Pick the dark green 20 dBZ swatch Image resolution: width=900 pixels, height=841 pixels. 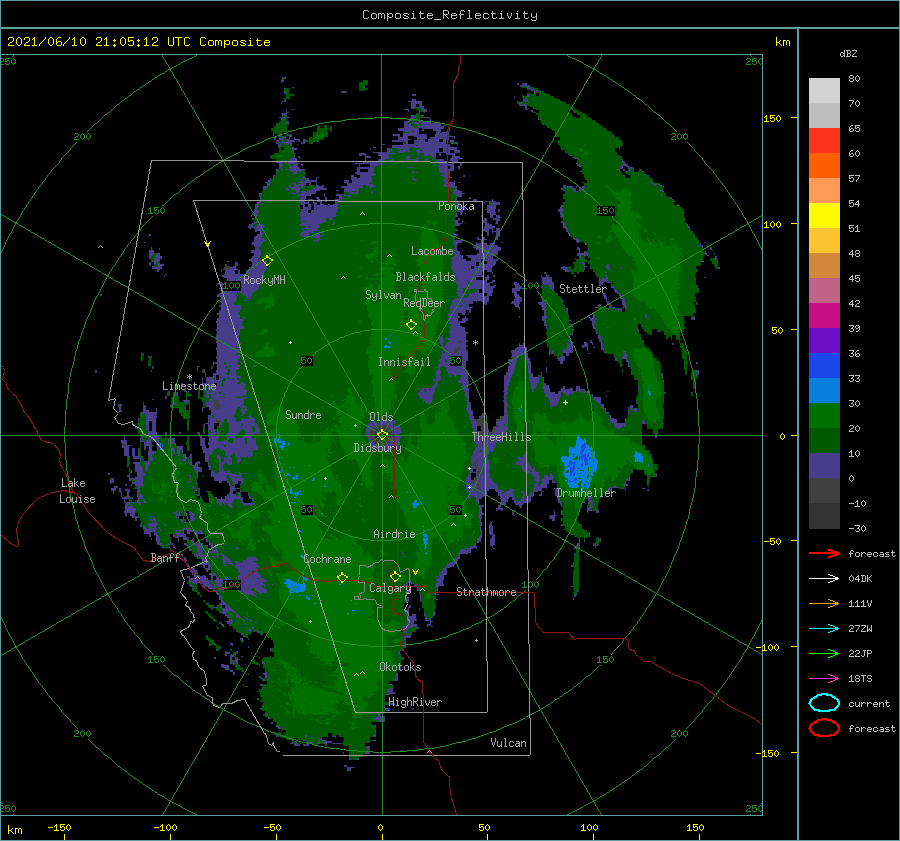tap(824, 440)
